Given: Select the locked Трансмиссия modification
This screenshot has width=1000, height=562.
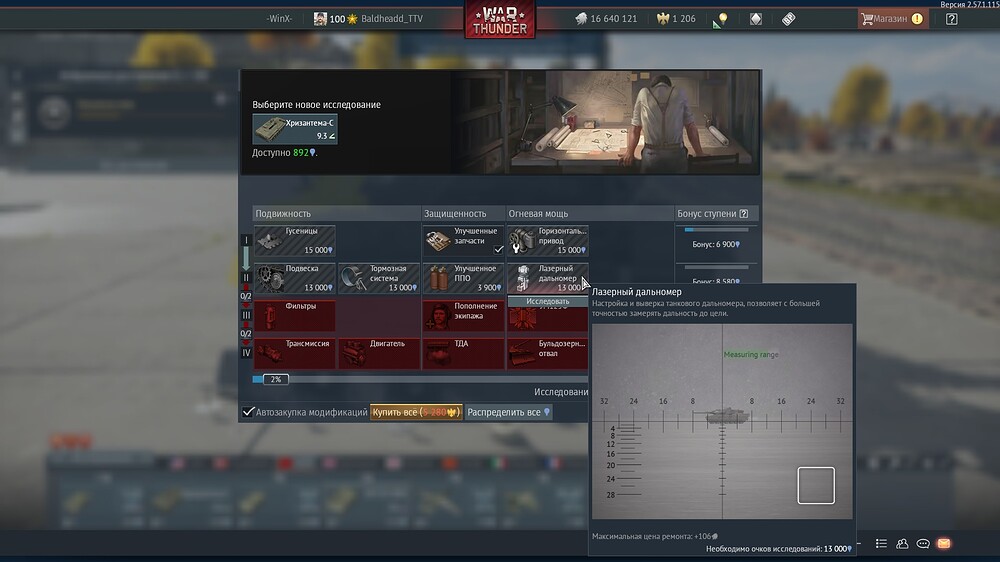Looking at the screenshot, I should 295,353.
